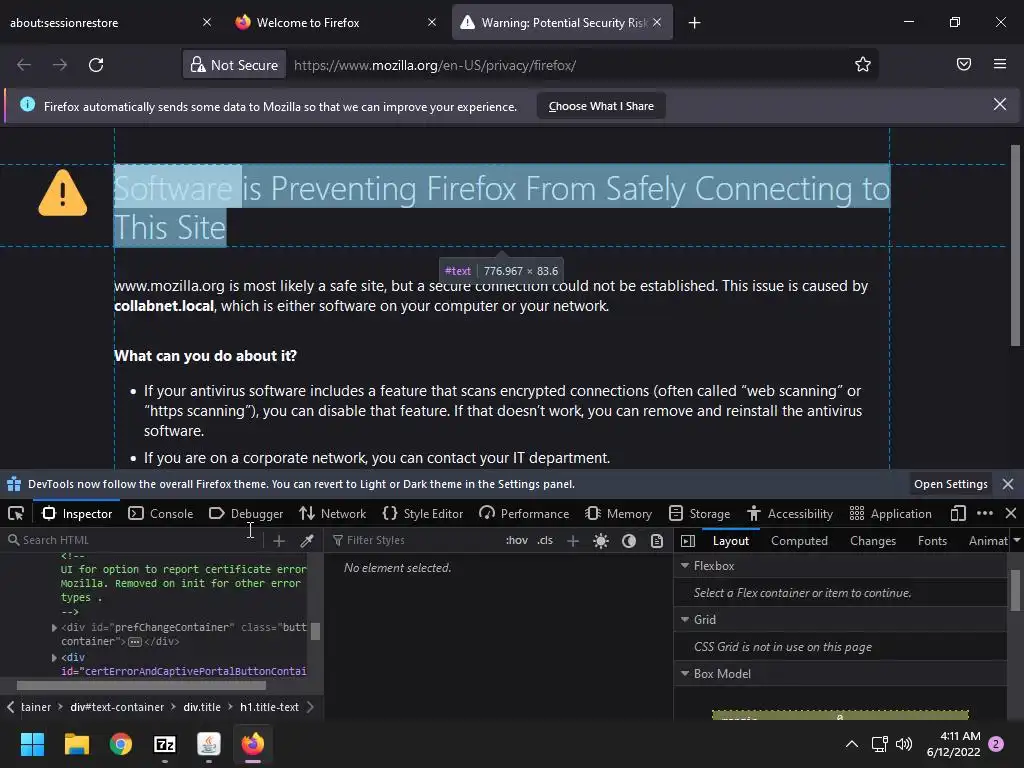Select div.title breadcrumb
This screenshot has width=1024, height=768.
pyautogui.click(x=202, y=707)
